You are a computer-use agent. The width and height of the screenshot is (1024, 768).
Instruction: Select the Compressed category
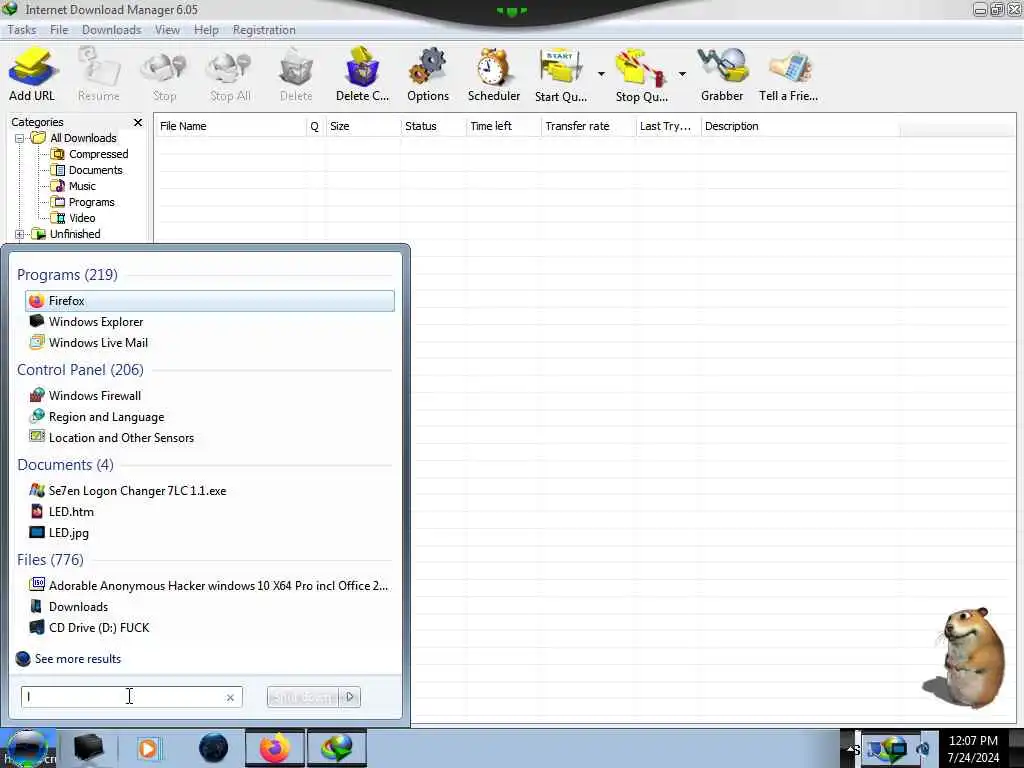tap(90, 154)
